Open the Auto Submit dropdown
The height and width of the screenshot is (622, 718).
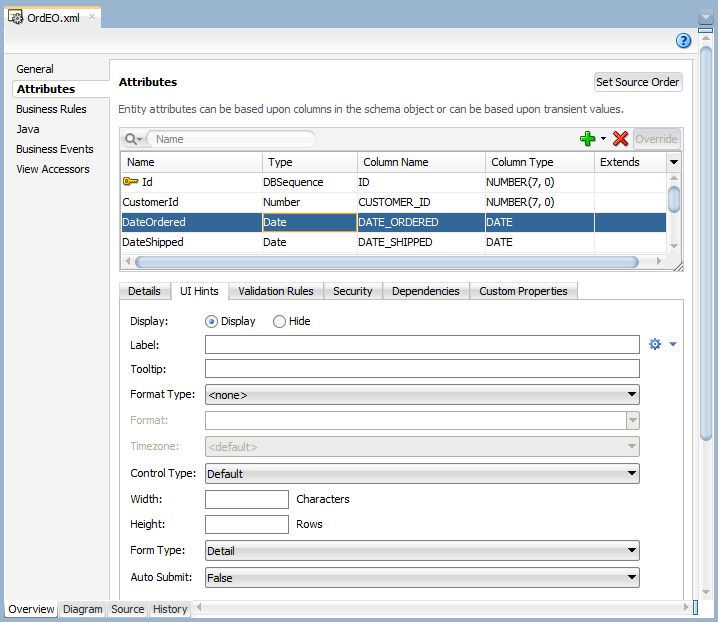[x=422, y=577]
